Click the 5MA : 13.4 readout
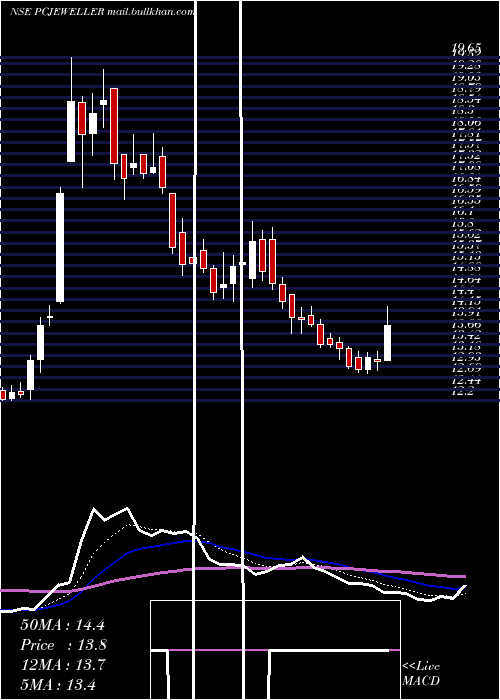The width and height of the screenshot is (500, 700). coord(58,684)
